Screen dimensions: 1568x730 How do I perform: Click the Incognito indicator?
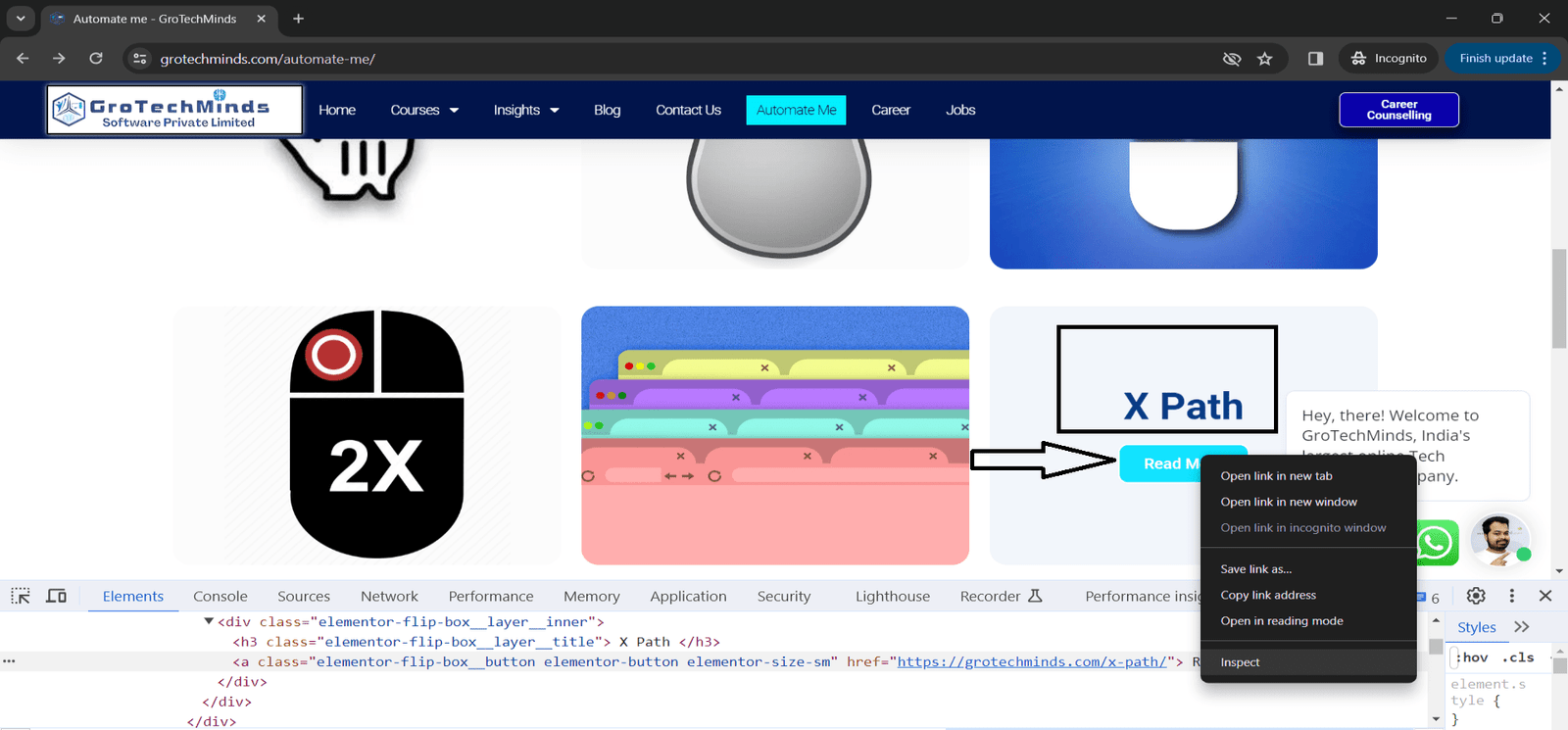[x=1389, y=59]
